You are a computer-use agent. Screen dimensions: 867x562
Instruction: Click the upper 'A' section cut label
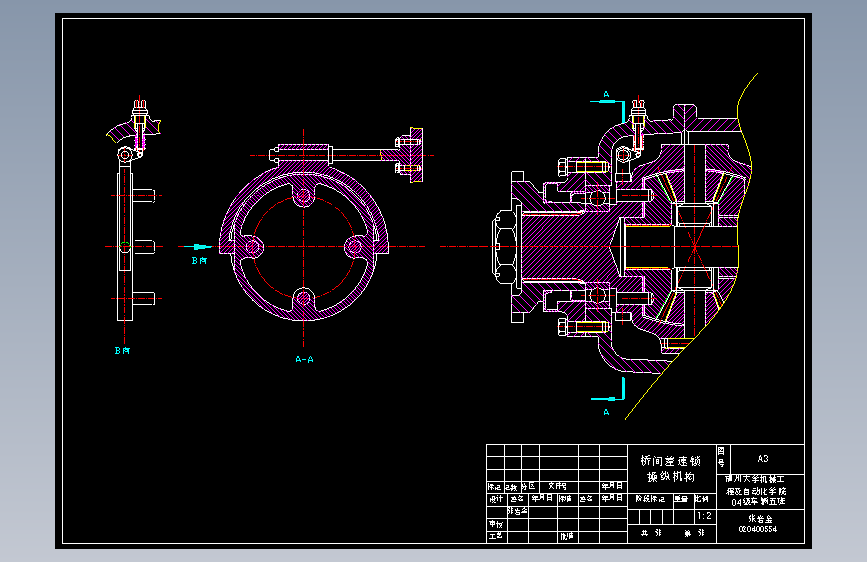click(606, 94)
